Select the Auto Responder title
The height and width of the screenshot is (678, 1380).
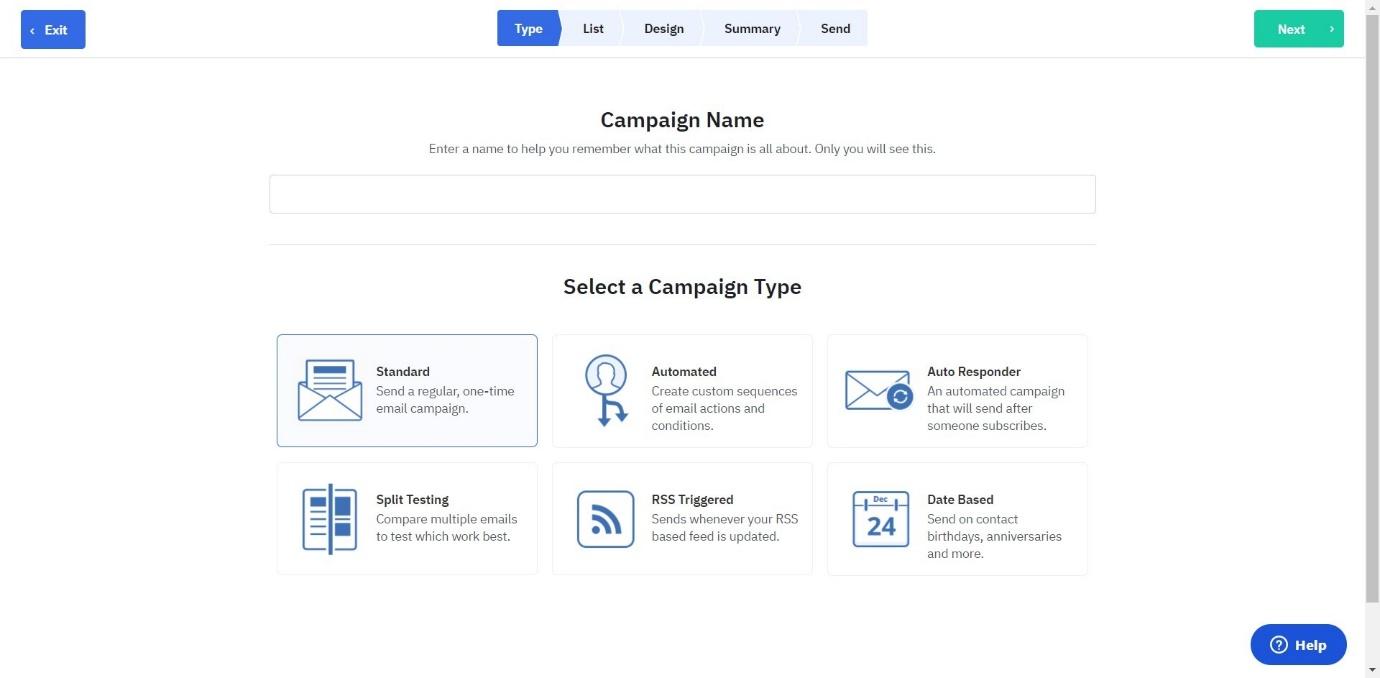tap(974, 371)
